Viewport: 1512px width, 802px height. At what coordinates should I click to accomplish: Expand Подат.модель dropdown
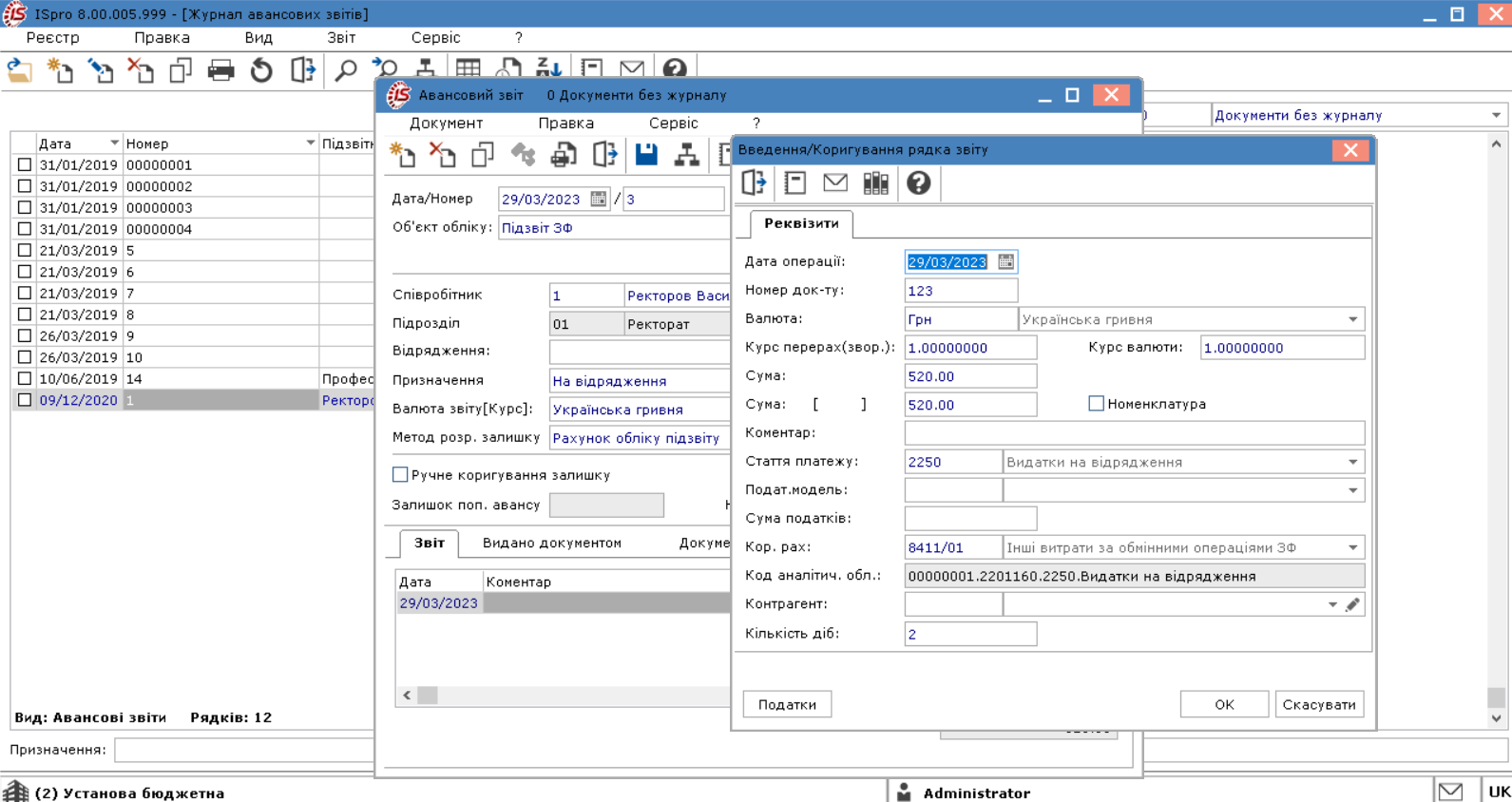tap(1353, 490)
